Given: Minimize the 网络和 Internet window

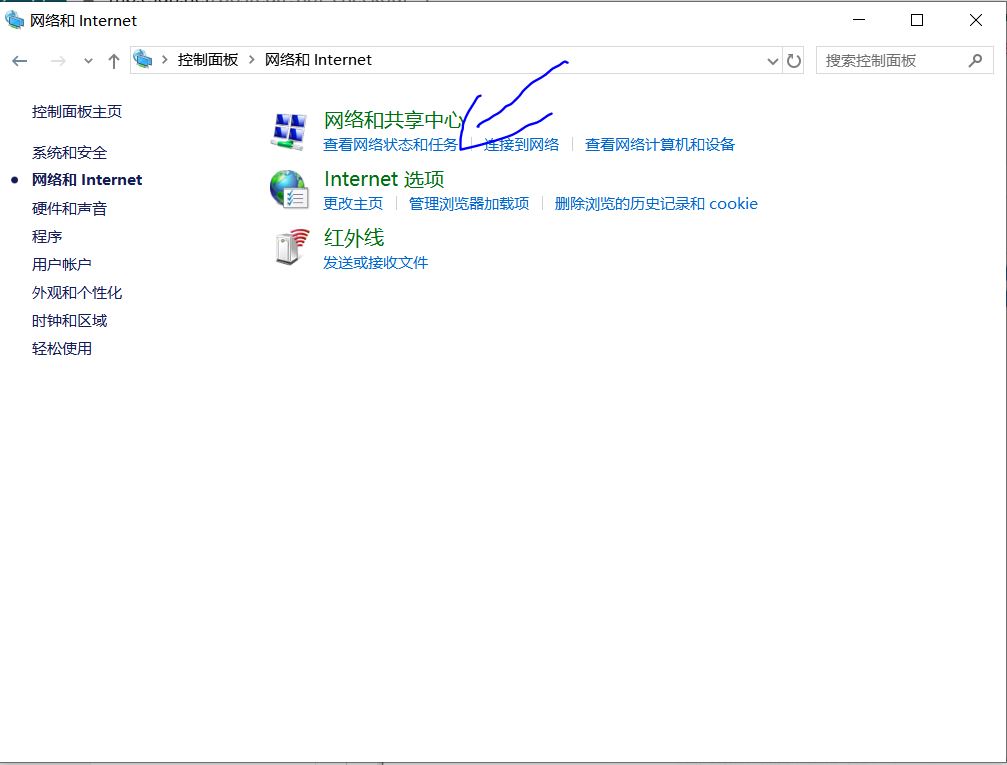Looking at the screenshot, I should coord(859,20).
